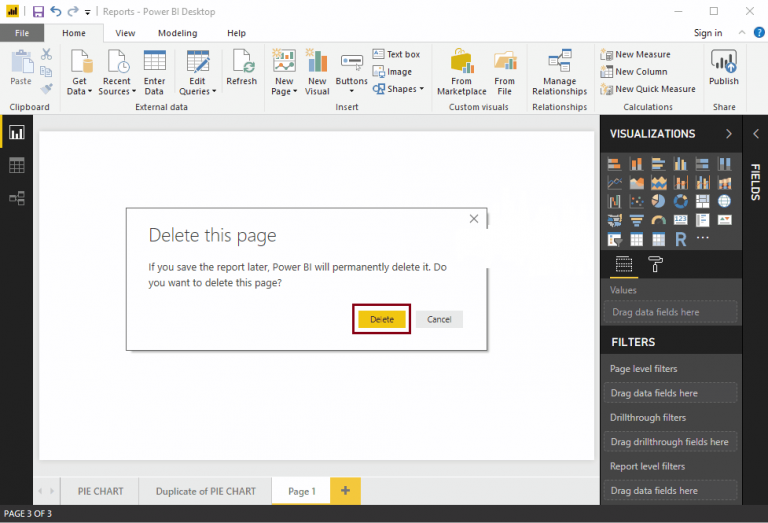Image resolution: width=768 pixels, height=523 pixels.
Task: Select the filled map visual
Action: 614,220
